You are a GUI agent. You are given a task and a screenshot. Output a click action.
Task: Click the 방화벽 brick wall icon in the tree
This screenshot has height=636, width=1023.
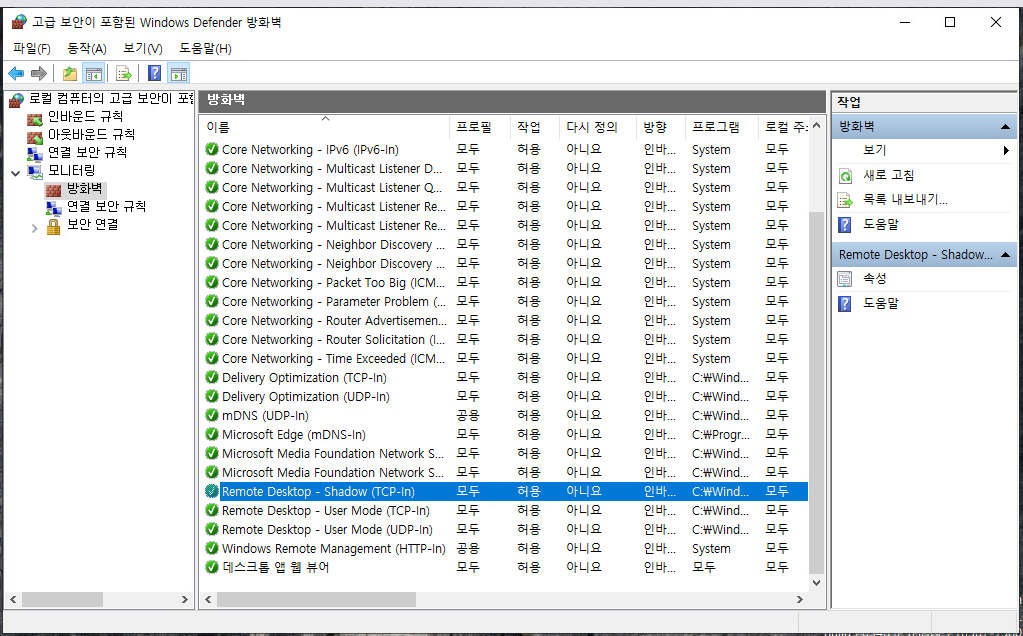53,190
